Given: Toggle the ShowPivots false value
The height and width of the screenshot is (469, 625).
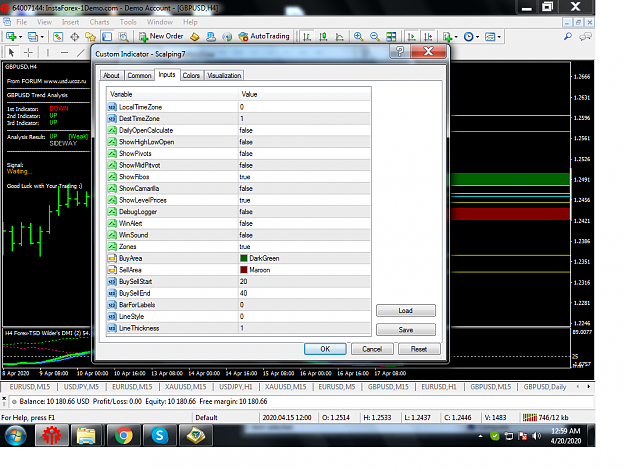Looking at the screenshot, I should coord(305,153).
